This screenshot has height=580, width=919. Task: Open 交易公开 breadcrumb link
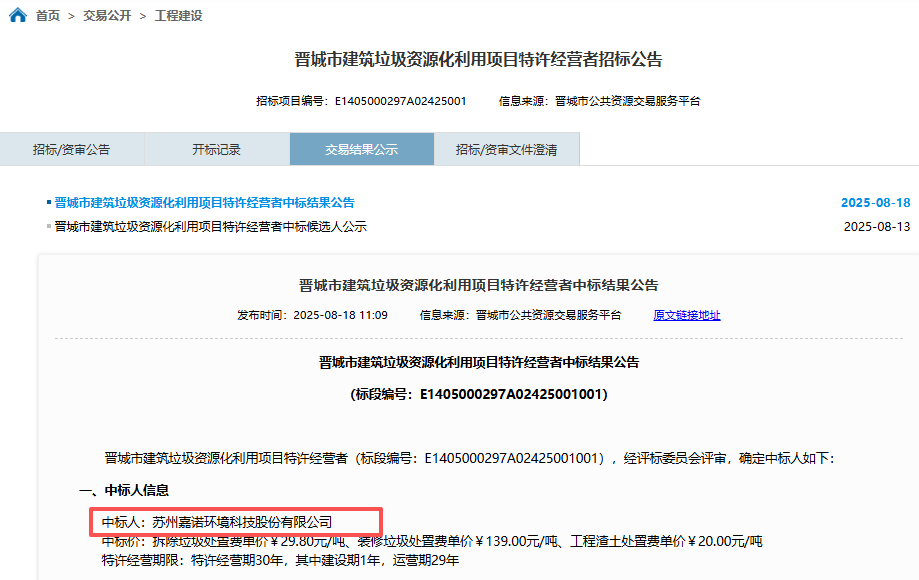pyautogui.click(x=107, y=16)
